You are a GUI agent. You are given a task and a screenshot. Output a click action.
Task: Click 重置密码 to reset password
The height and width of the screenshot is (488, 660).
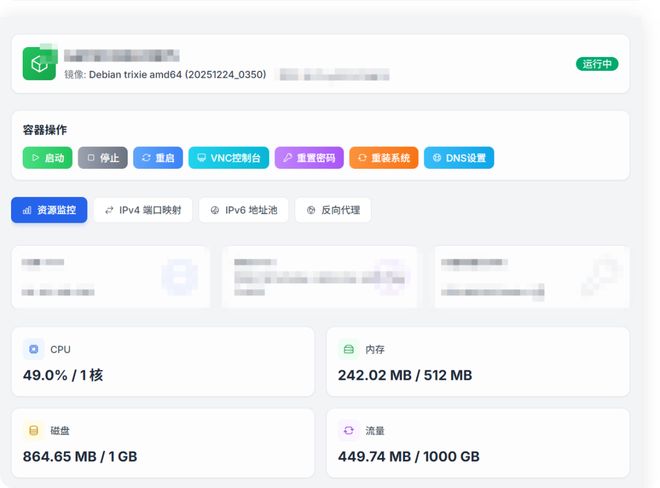[x=309, y=158]
